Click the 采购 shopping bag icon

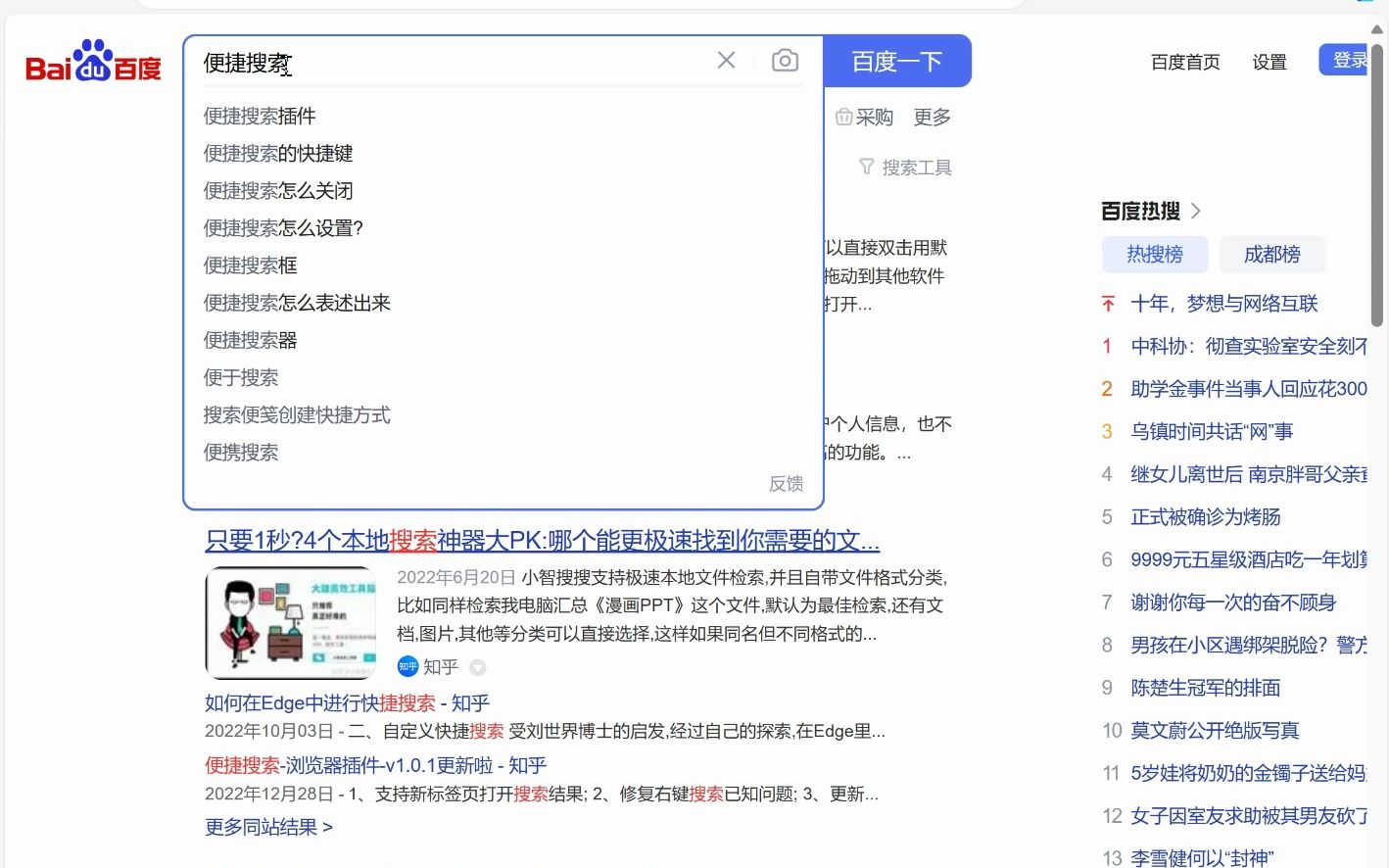[x=843, y=118]
